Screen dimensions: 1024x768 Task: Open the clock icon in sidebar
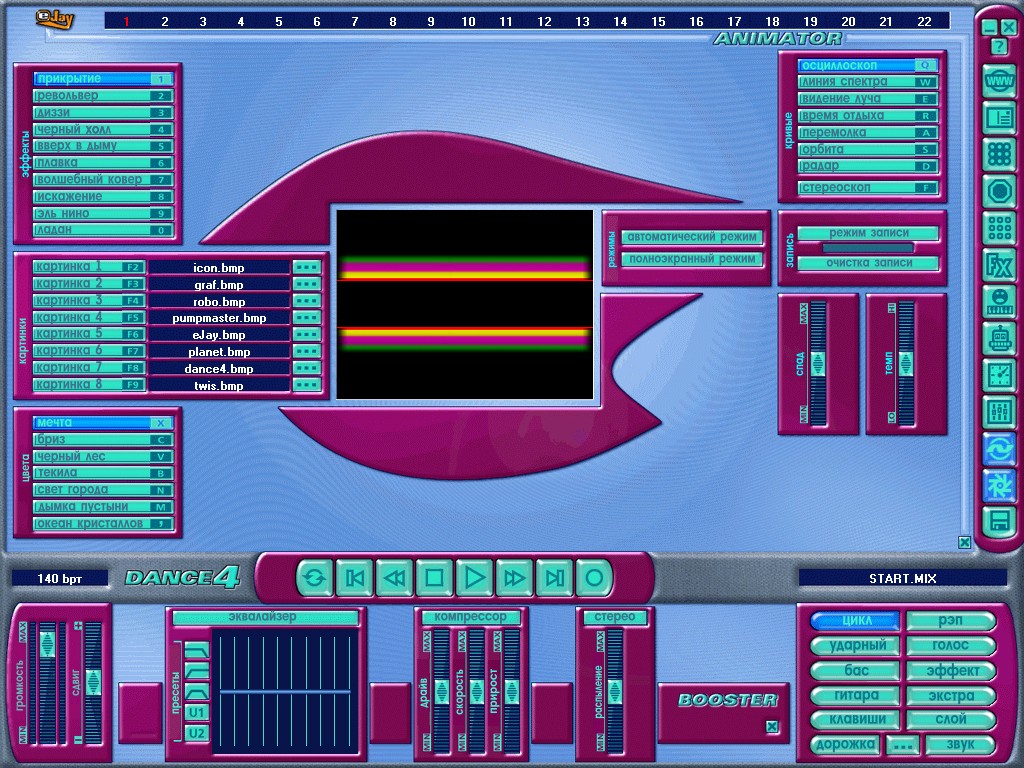point(998,375)
